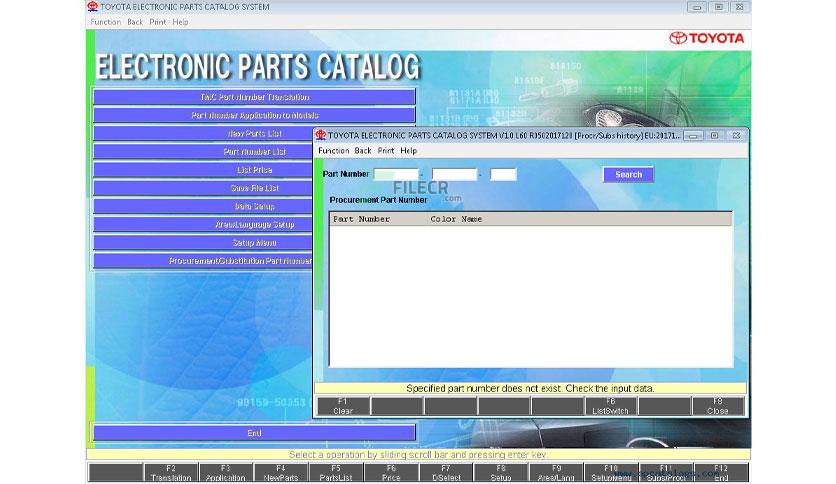Open the Part Number List option

coord(203,151)
